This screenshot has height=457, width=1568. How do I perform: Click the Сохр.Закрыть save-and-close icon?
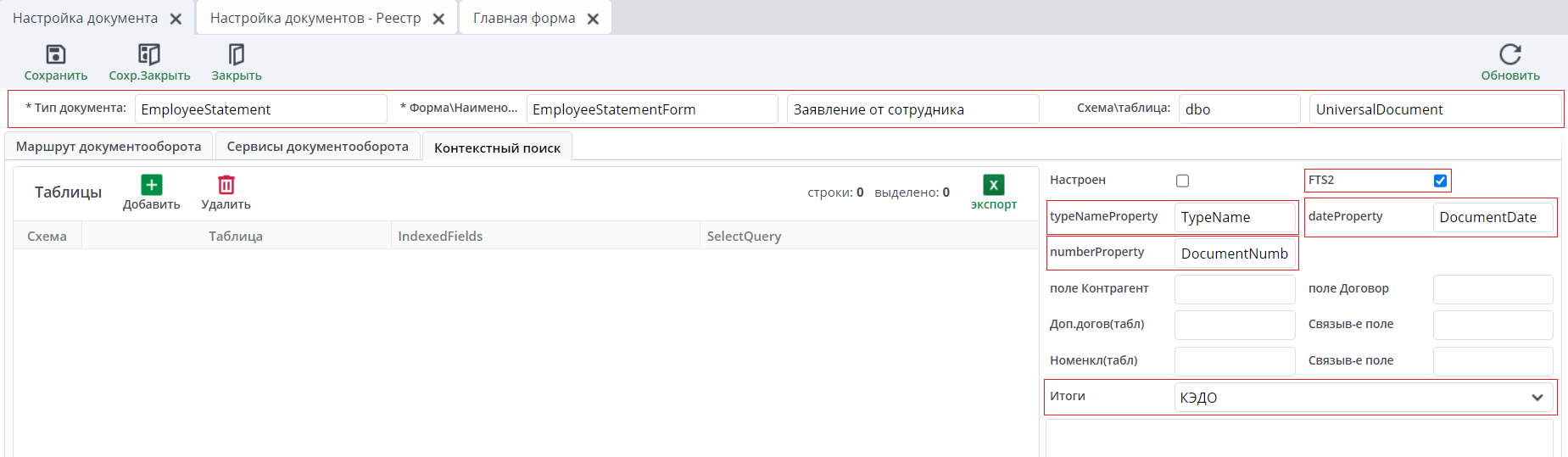coord(149,55)
